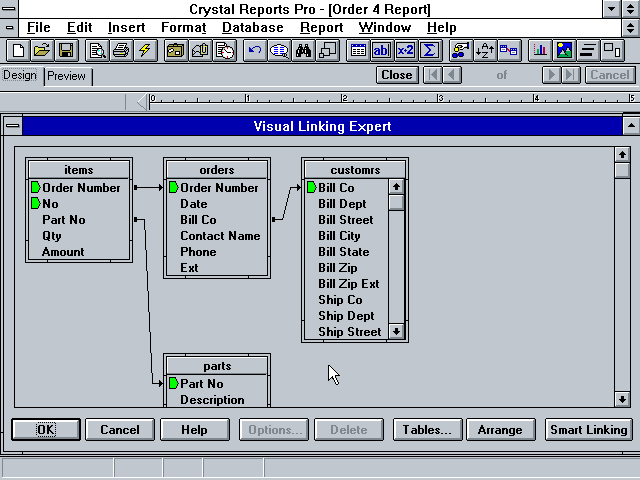Click the customrs table title bar

(355, 169)
